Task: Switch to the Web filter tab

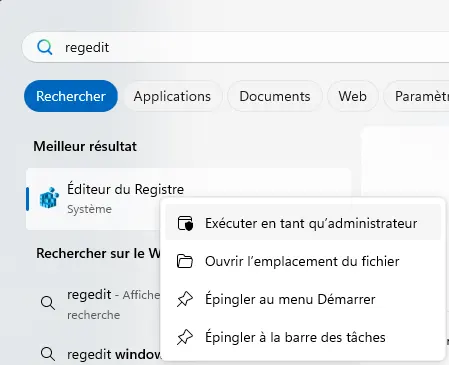Action: pos(352,96)
